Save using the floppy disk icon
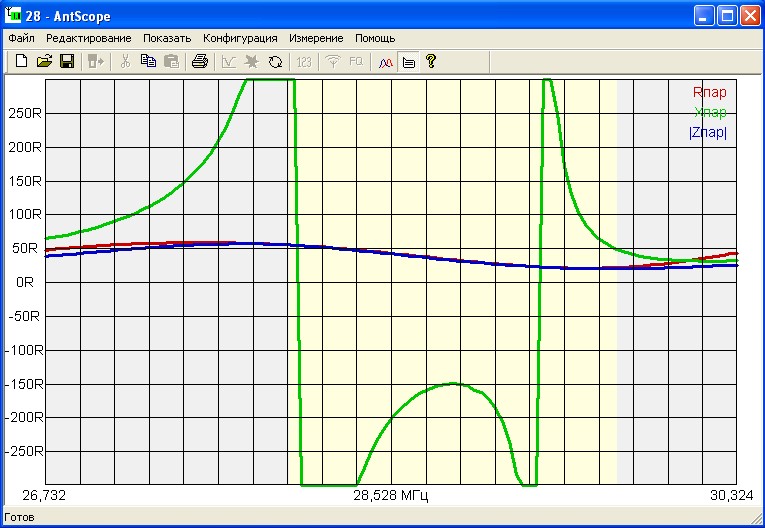The width and height of the screenshot is (765, 528). coord(67,62)
